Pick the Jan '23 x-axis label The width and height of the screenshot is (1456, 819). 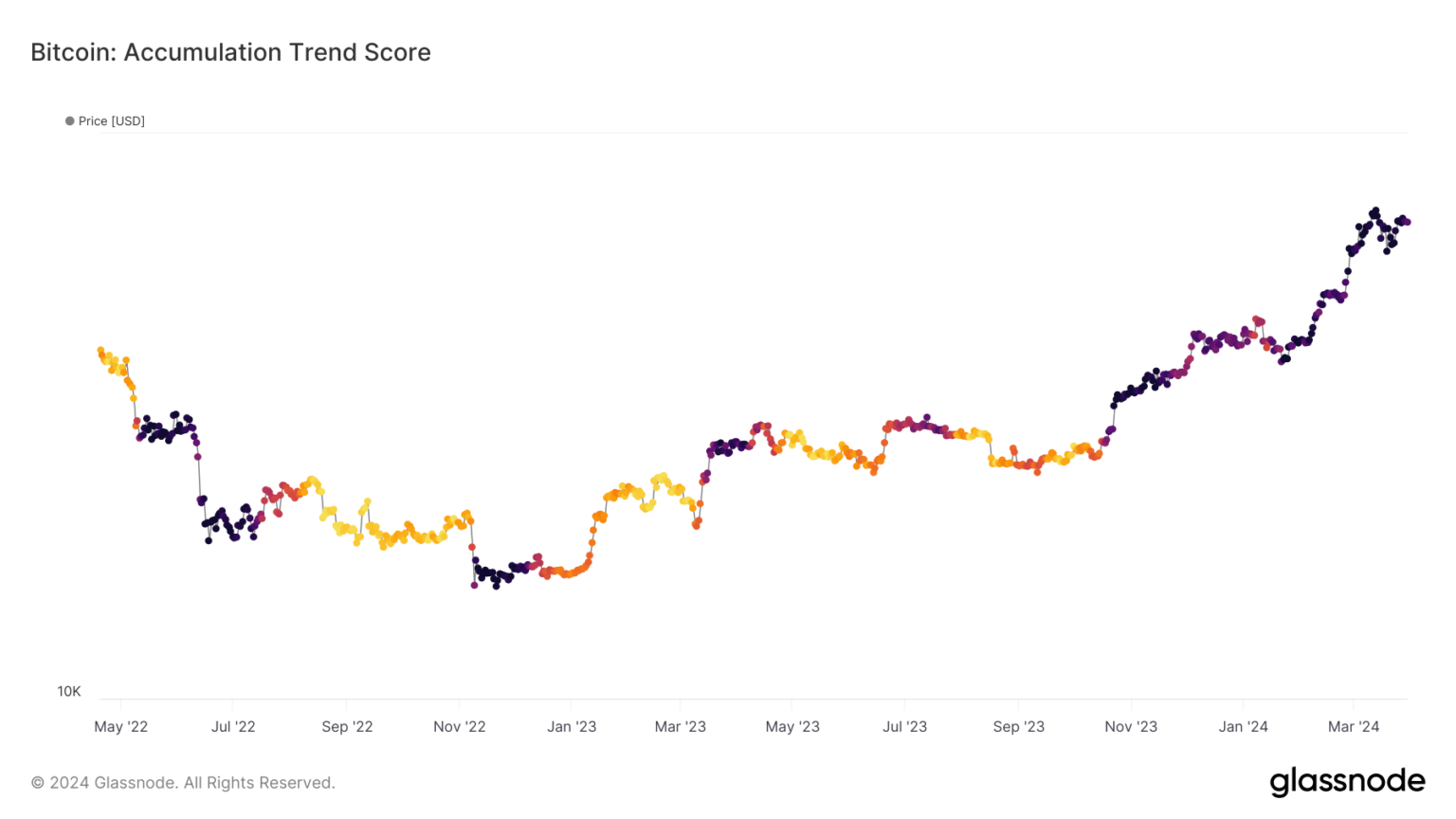click(x=572, y=727)
